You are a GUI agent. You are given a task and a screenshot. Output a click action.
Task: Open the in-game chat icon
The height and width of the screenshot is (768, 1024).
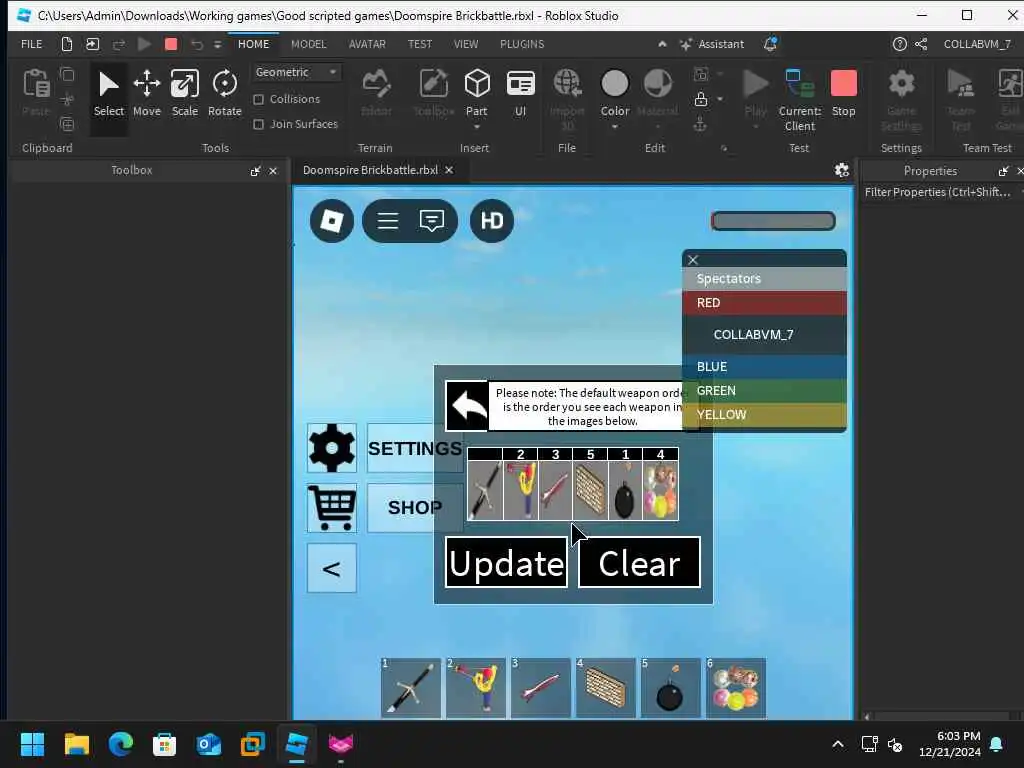(x=432, y=221)
